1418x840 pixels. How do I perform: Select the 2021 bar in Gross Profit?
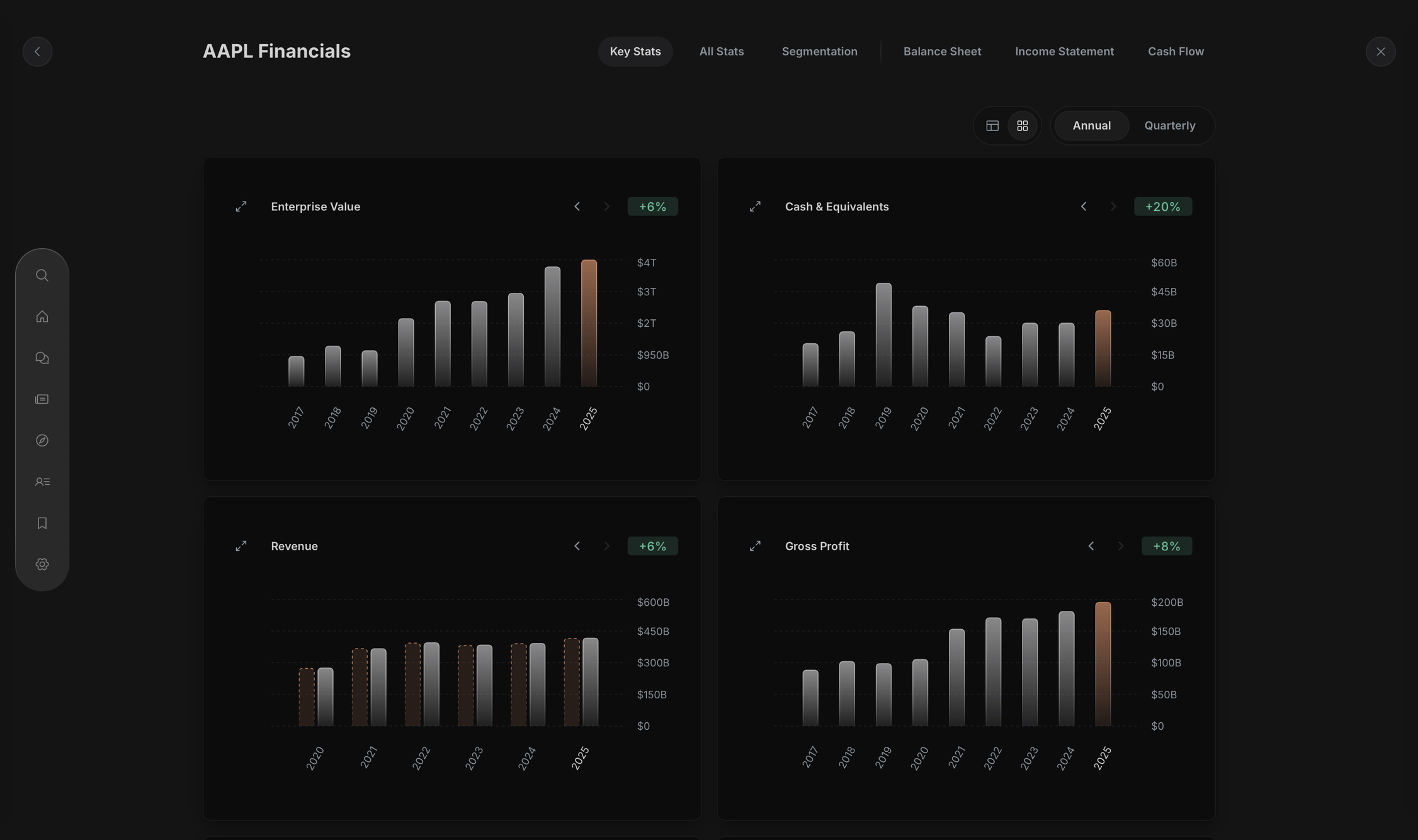tap(956, 677)
